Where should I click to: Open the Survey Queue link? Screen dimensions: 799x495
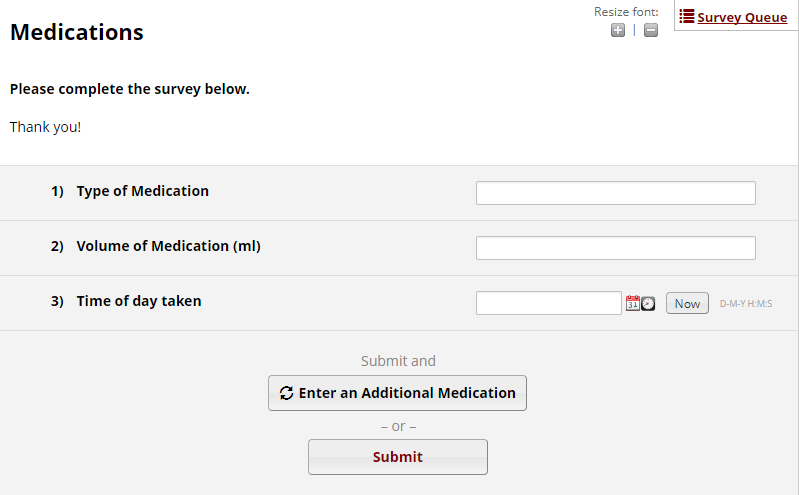(x=742, y=17)
